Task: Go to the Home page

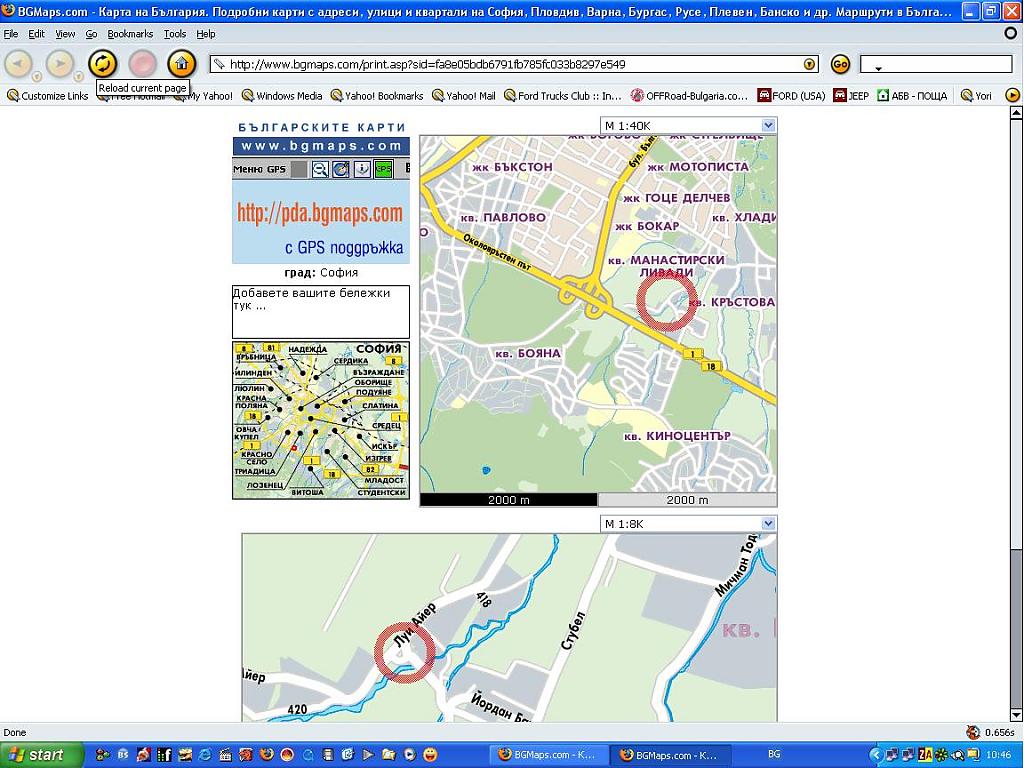Action: point(182,63)
